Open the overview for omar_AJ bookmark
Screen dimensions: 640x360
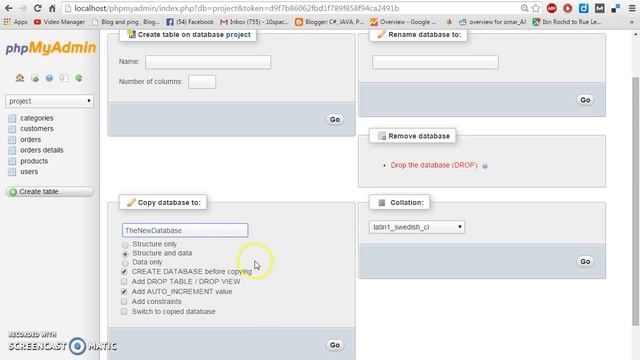pos(493,22)
